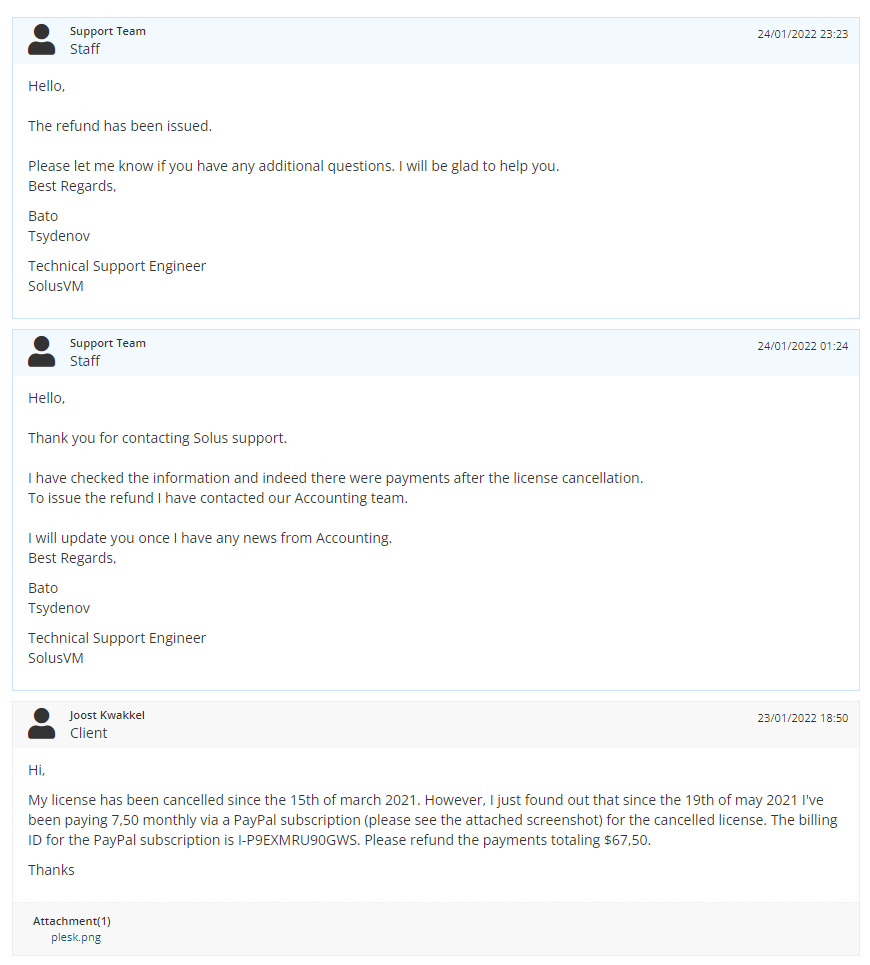The image size is (870, 965).
Task: Click the 23/01/2022 18:50 timestamp
Action: click(x=802, y=718)
